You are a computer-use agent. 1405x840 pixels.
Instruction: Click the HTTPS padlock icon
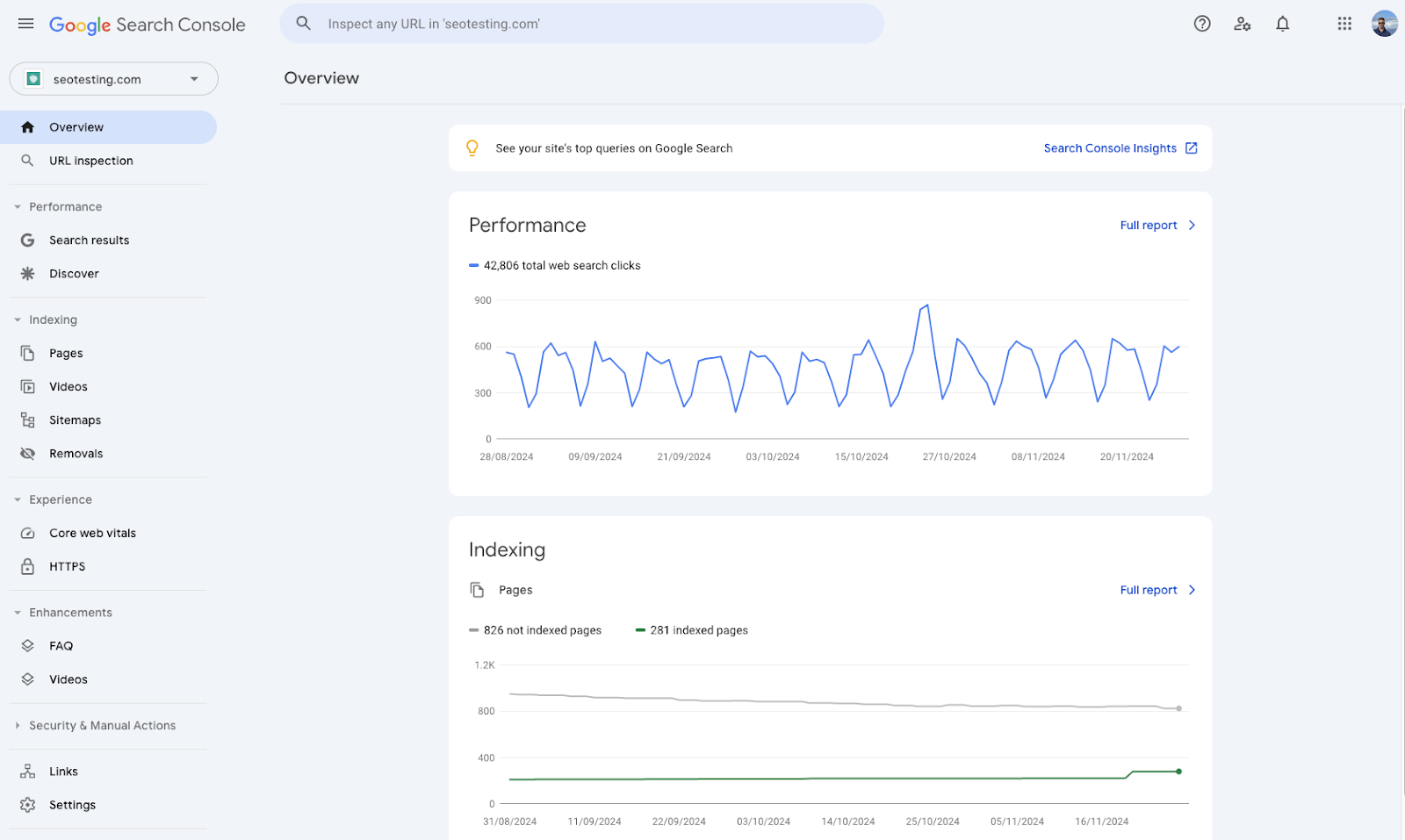(x=28, y=566)
